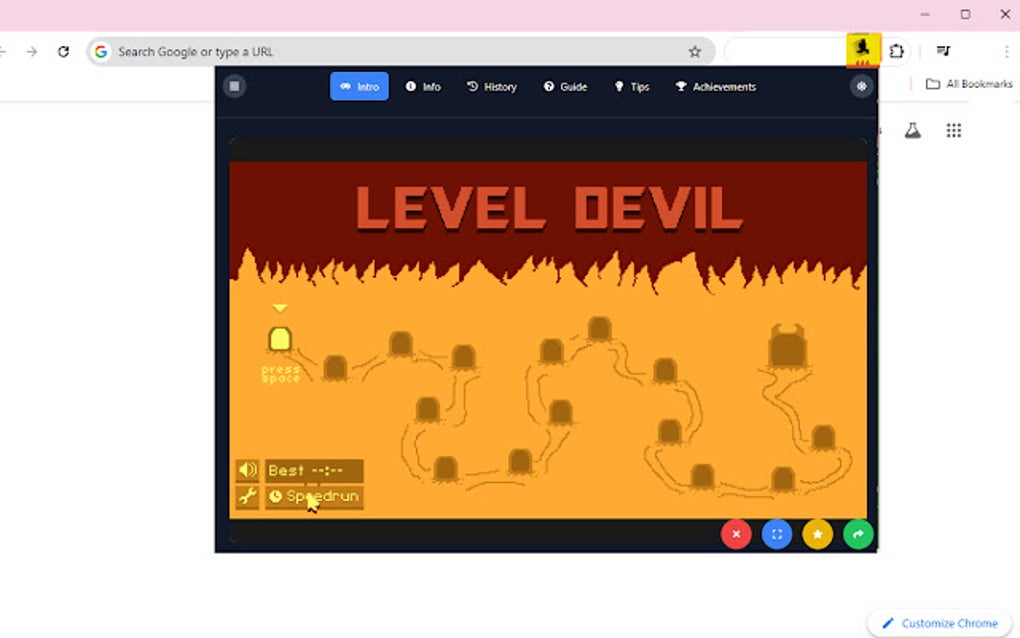Click the Best time display
Image resolution: width=1020 pixels, height=638 pixels.
click(x=312, y=469)
